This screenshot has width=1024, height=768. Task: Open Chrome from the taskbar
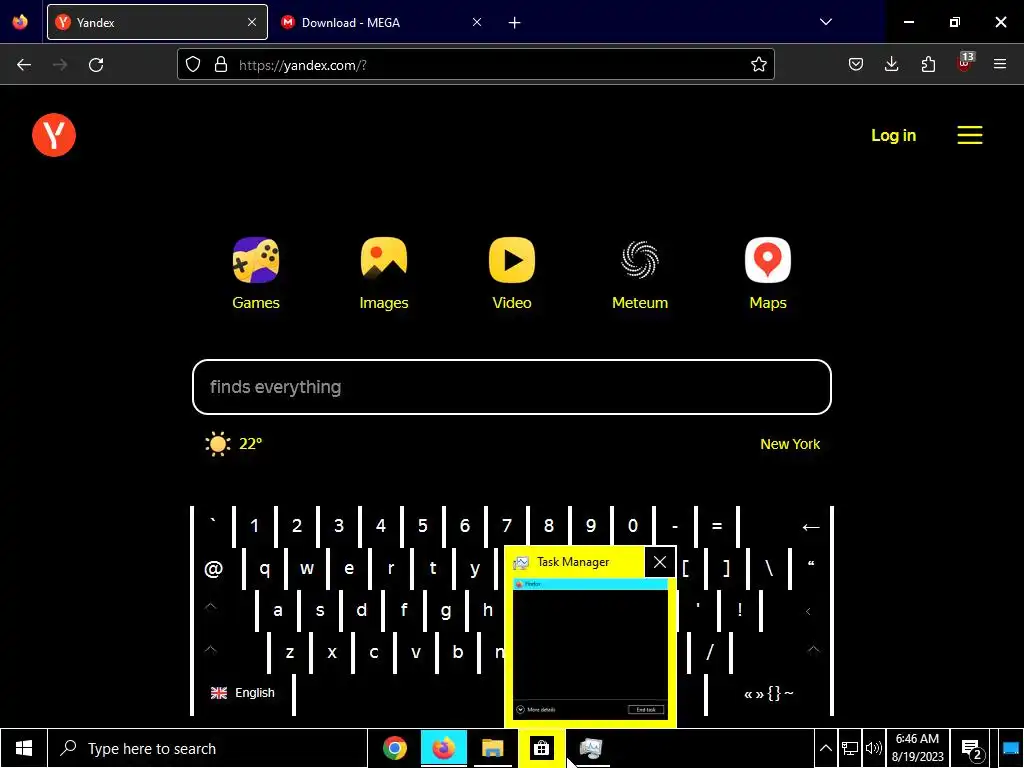tap(395, 748)
